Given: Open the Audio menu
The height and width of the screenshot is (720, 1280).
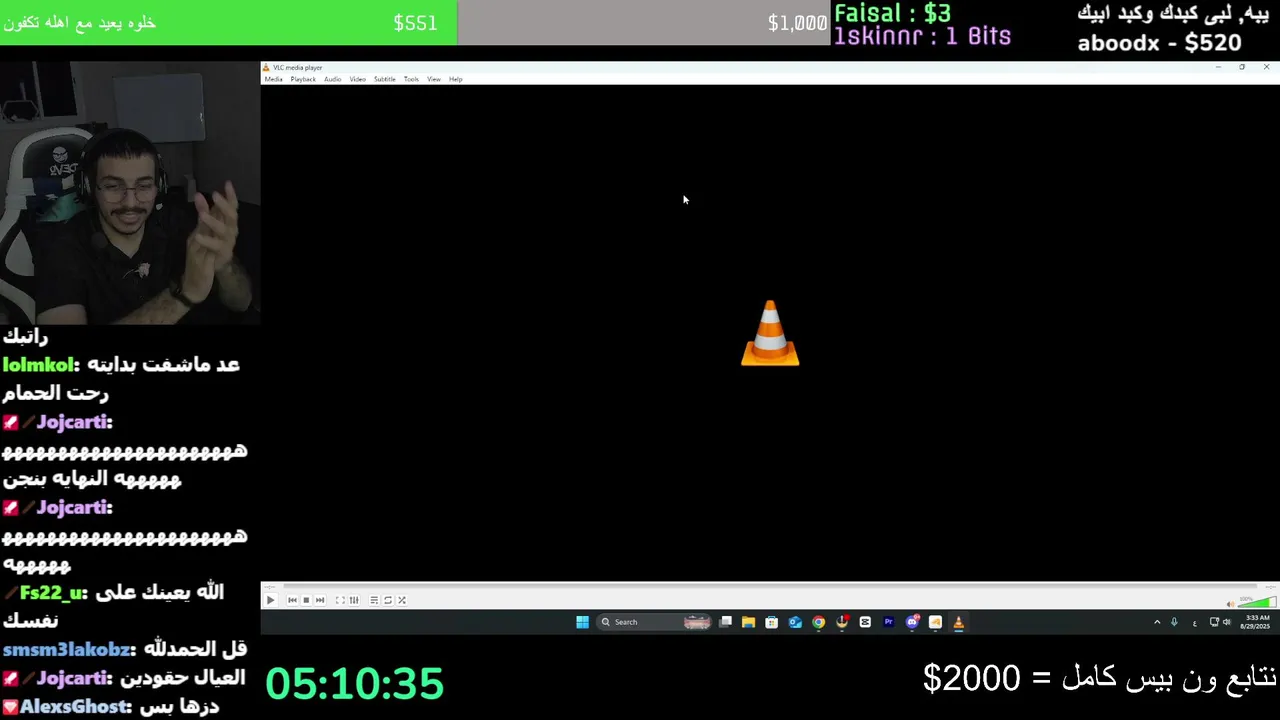Looking at the screenshot, I should 332,79.
